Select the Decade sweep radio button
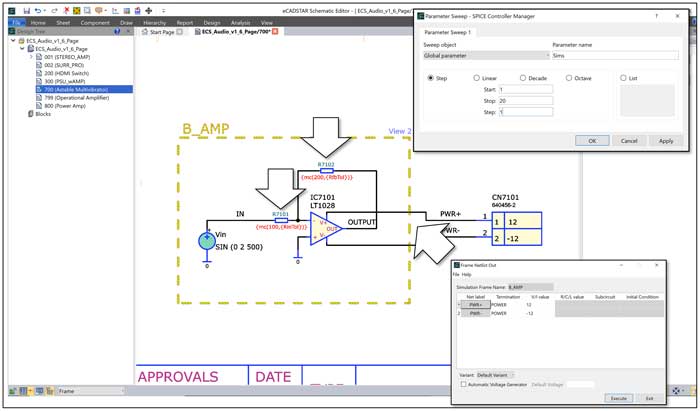The height and width of the screenshot is (411, 700). coord(523,78)
